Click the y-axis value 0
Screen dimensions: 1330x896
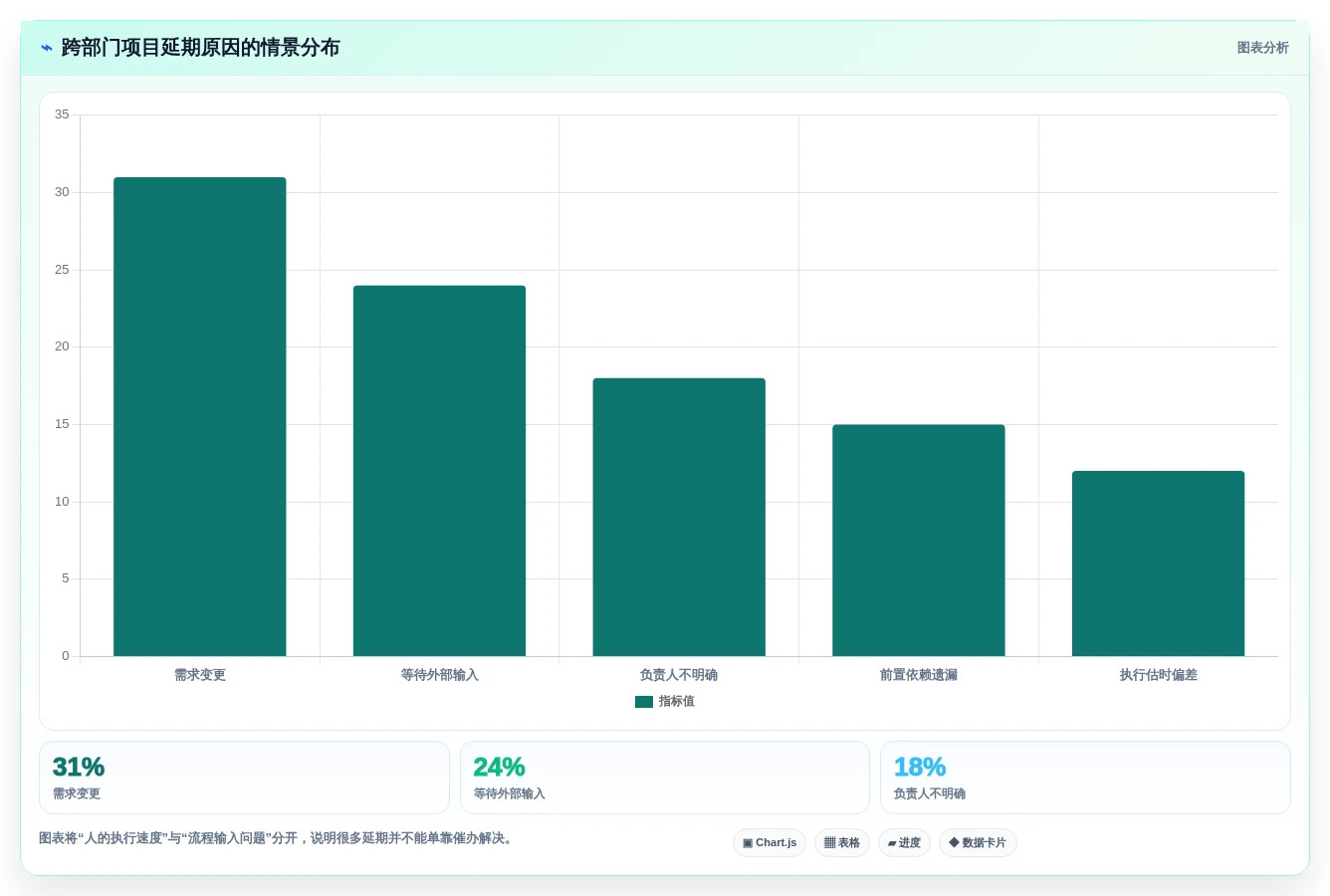coord(66,656)
